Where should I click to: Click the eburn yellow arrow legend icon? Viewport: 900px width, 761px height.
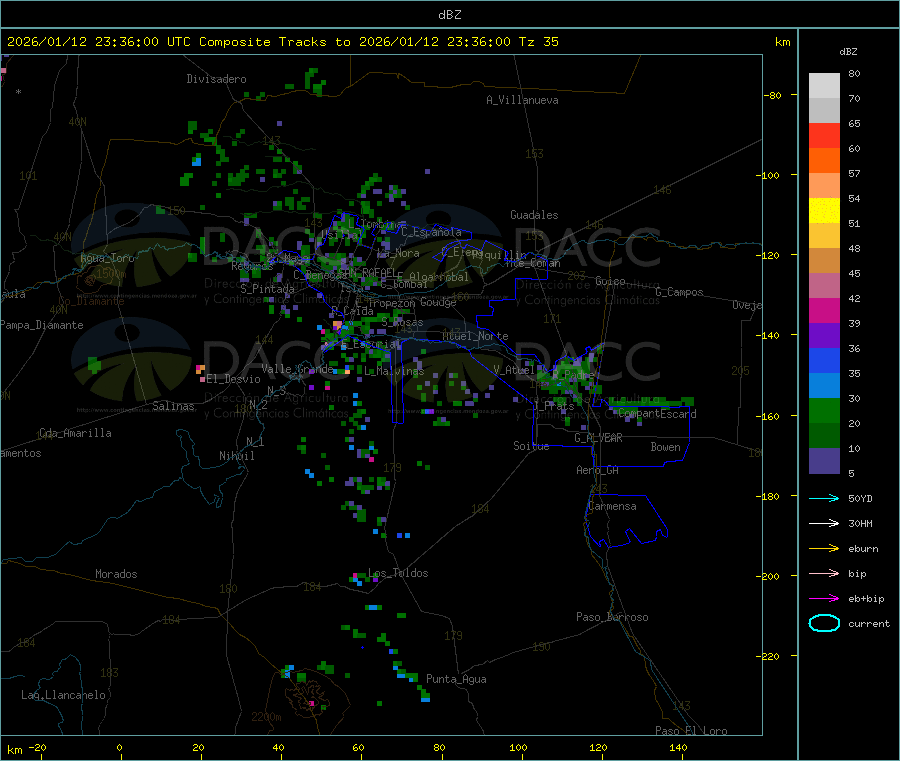pos(824,549)
